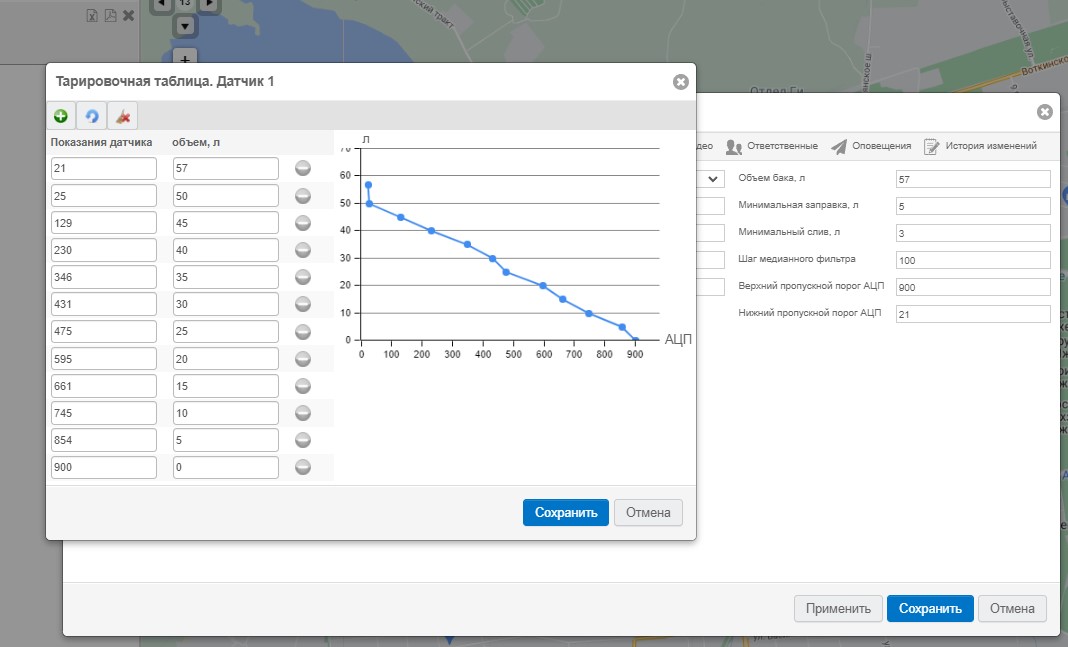Clear the calibration table with broom icon
1068x647 pixels.
(x=122, y=116)
